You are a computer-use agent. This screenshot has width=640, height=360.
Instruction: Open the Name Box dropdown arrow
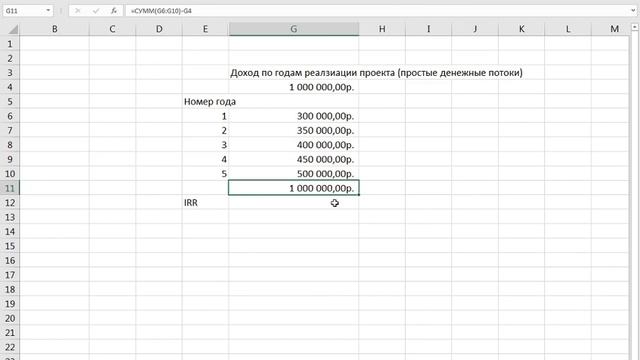pos(48,11)
